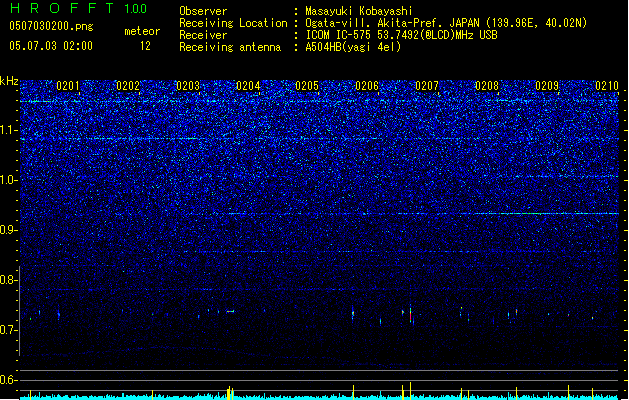Click time marker 0206

[x=367, y=86]
